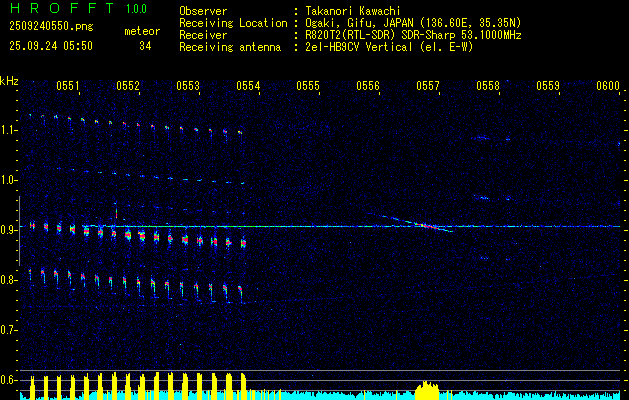
Task: Select the filename 2509240550.png
Action: coord(51,27)
